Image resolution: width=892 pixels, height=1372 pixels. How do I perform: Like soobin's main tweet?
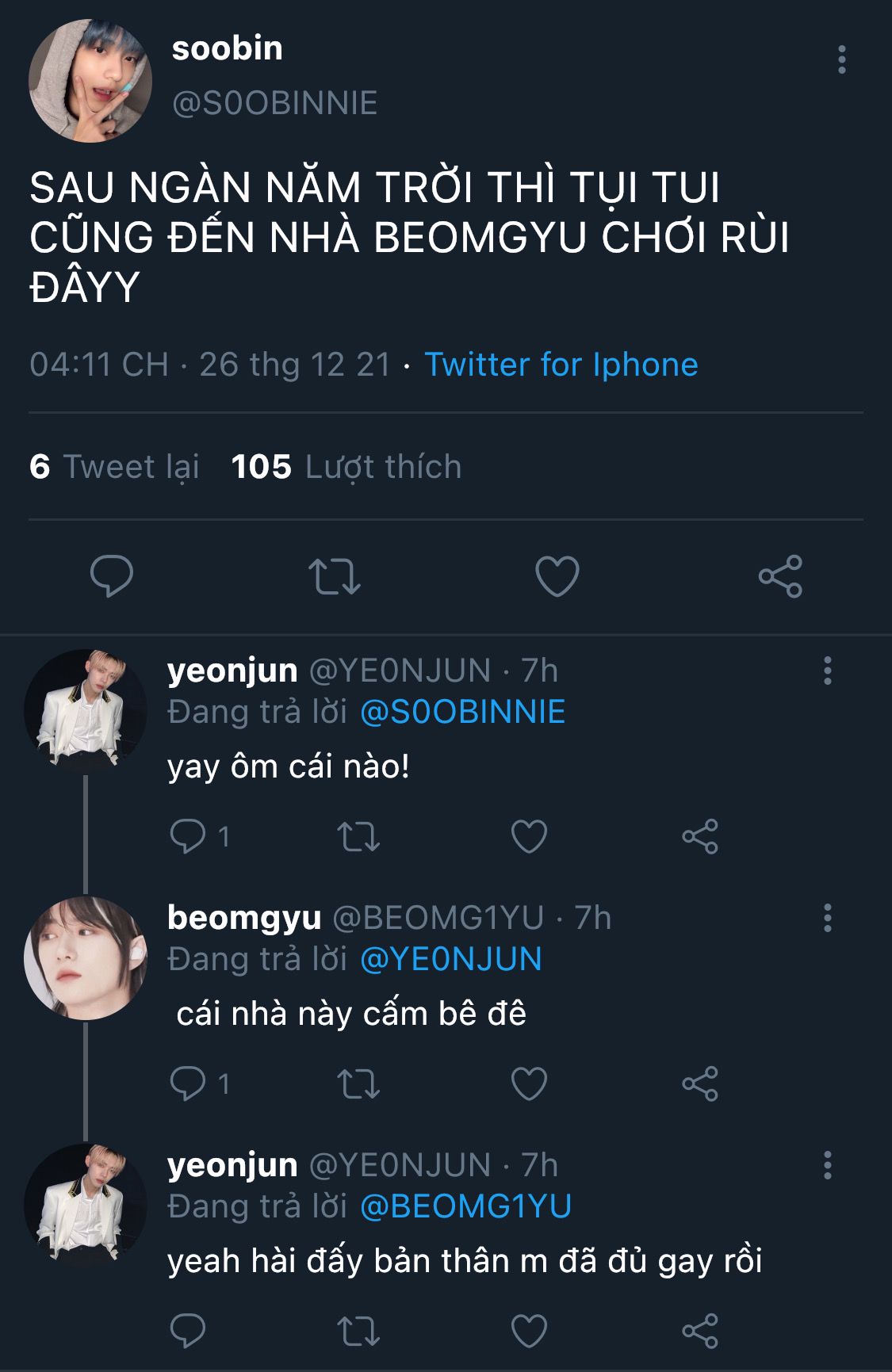(x=557, y=576)
